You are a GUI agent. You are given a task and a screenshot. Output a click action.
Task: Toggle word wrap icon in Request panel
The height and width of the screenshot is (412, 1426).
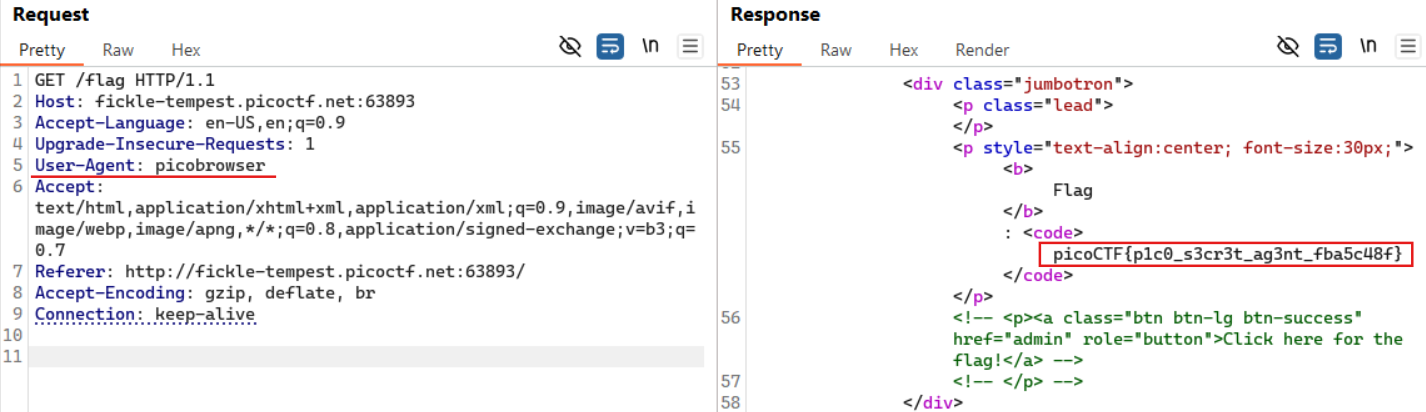[x=610, y=46]
